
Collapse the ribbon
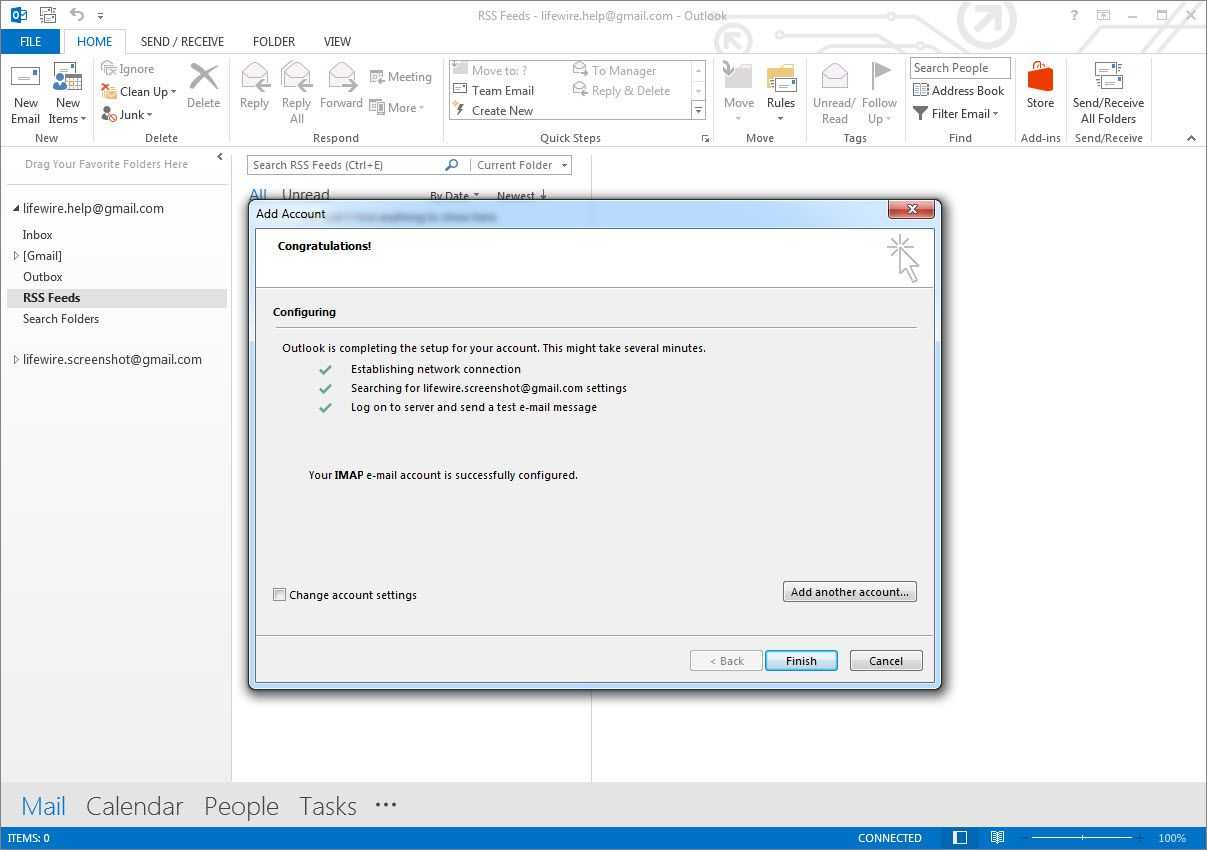[x=1191, y=138]
